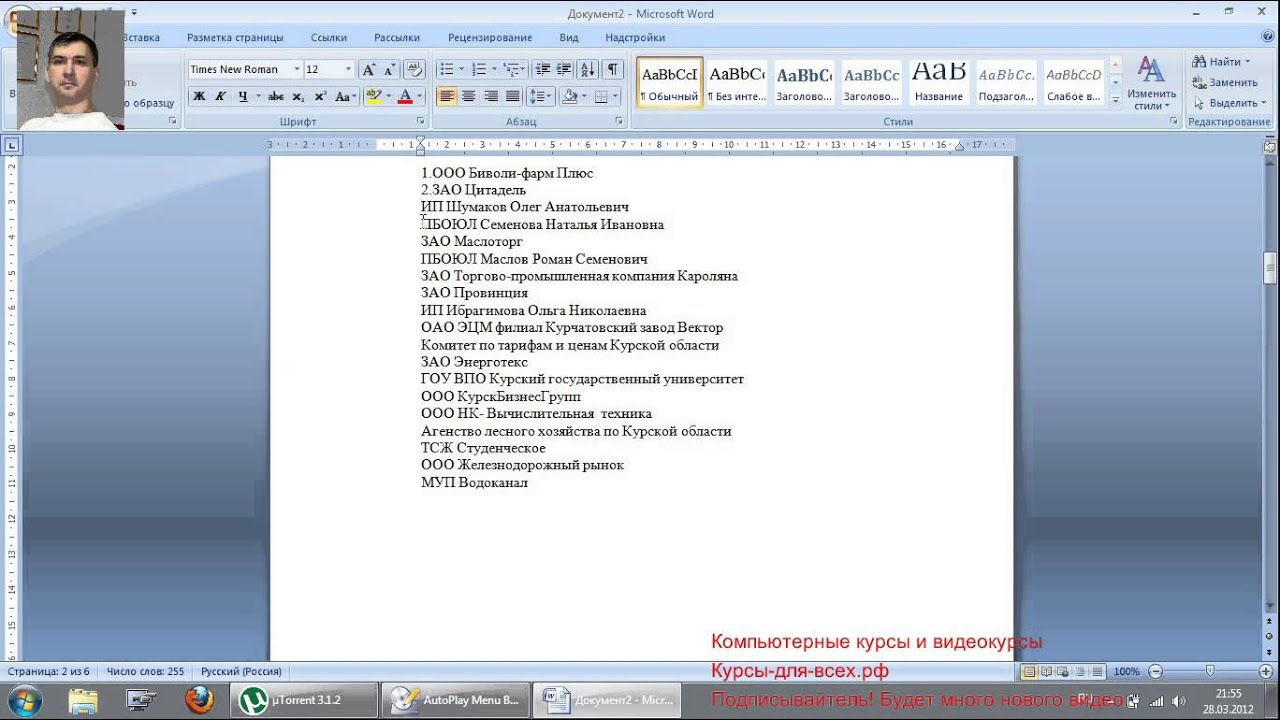The width and height of the screenshot is (1280, 720).
Task: Open the Вид tab
Action: point(569,37)
